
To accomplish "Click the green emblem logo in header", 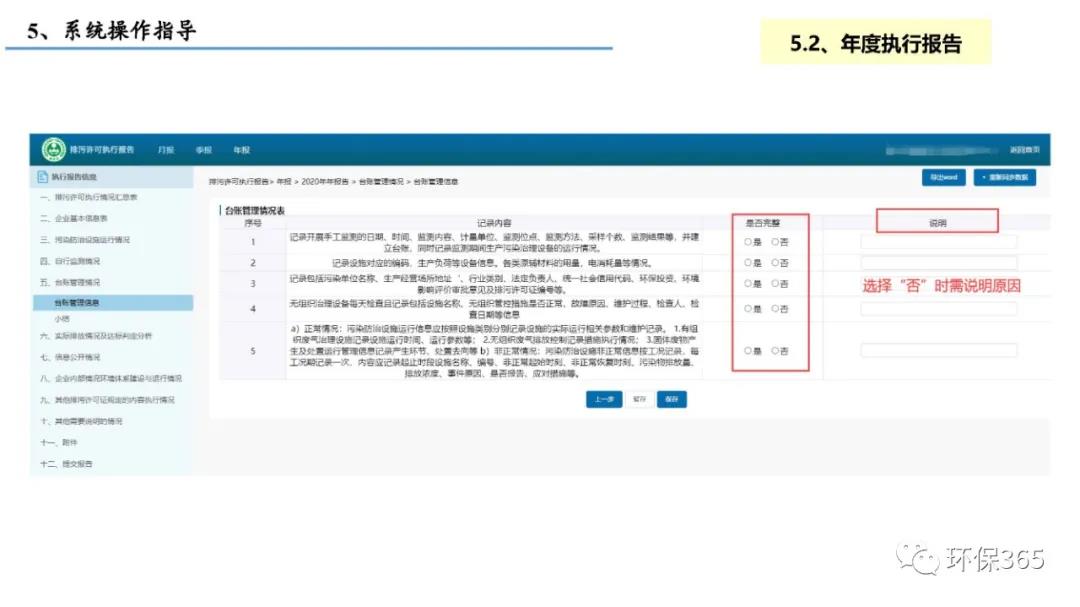I will [54, 149].
